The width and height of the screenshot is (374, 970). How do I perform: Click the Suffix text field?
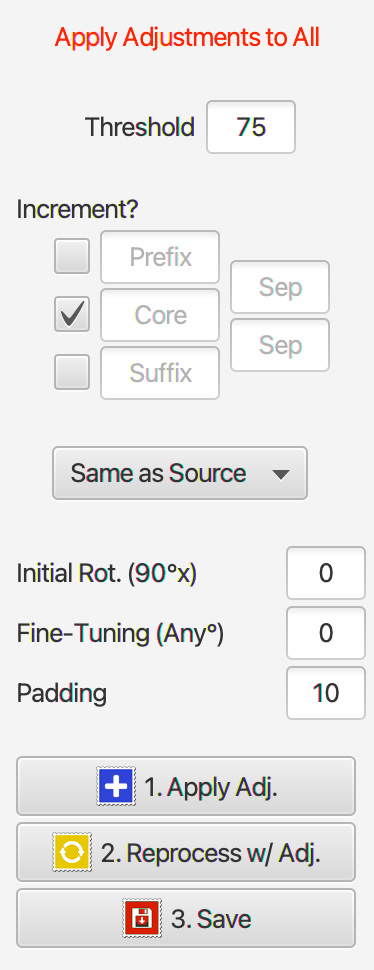pos(160,373)
